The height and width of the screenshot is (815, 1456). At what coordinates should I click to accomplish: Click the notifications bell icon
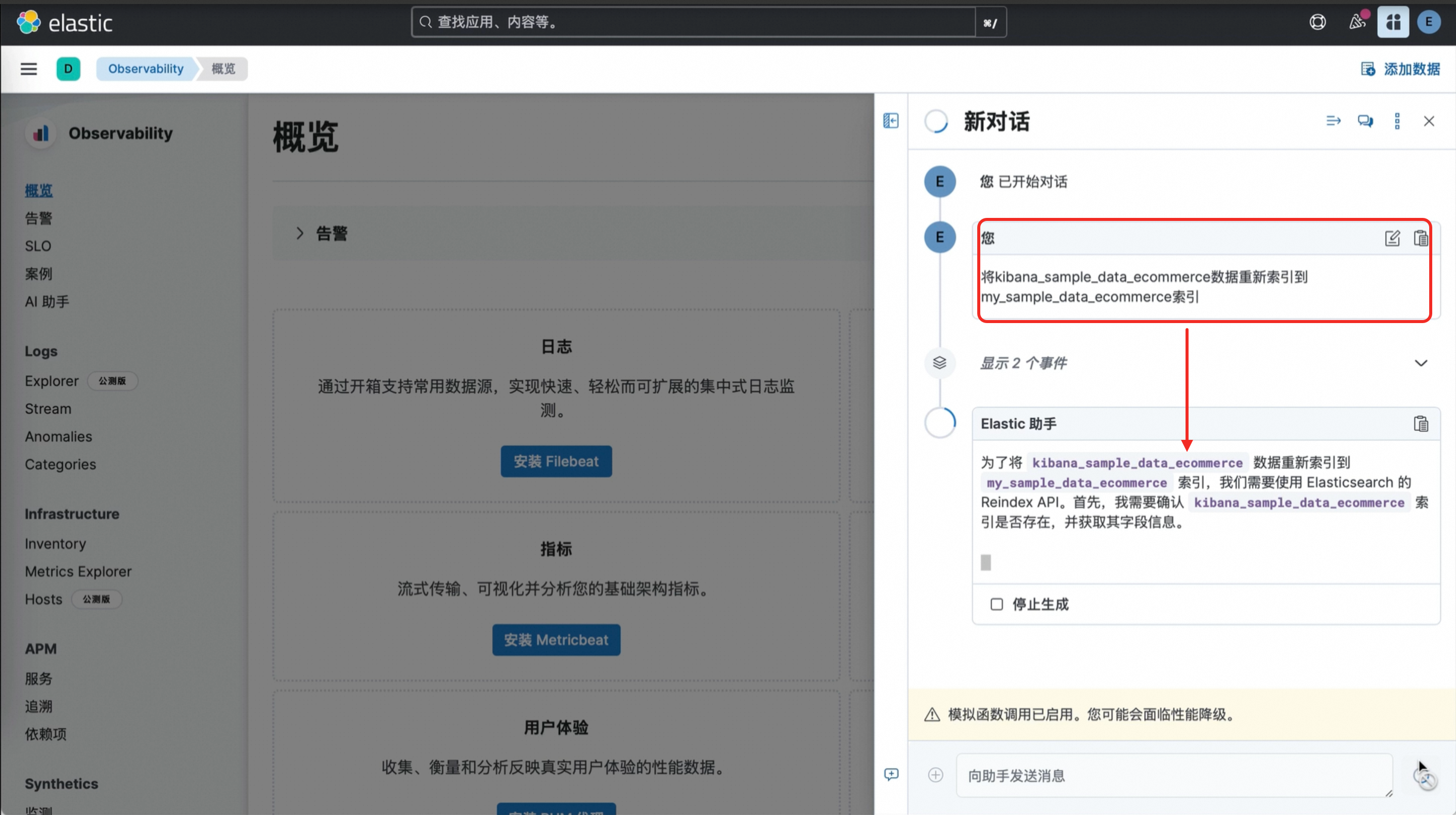point(1356,22)
